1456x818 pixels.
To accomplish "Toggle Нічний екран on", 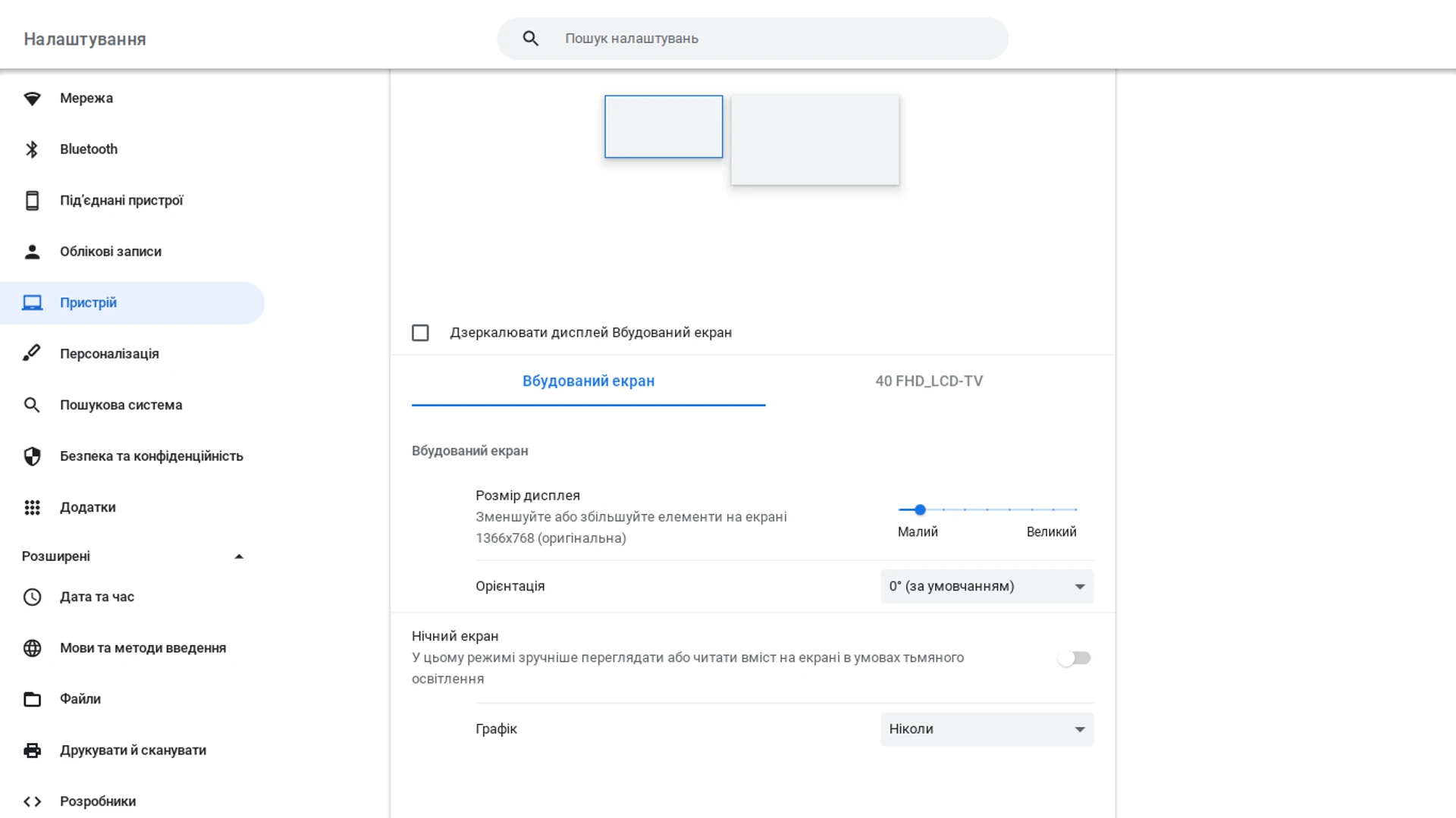I will coord(1074,657).
